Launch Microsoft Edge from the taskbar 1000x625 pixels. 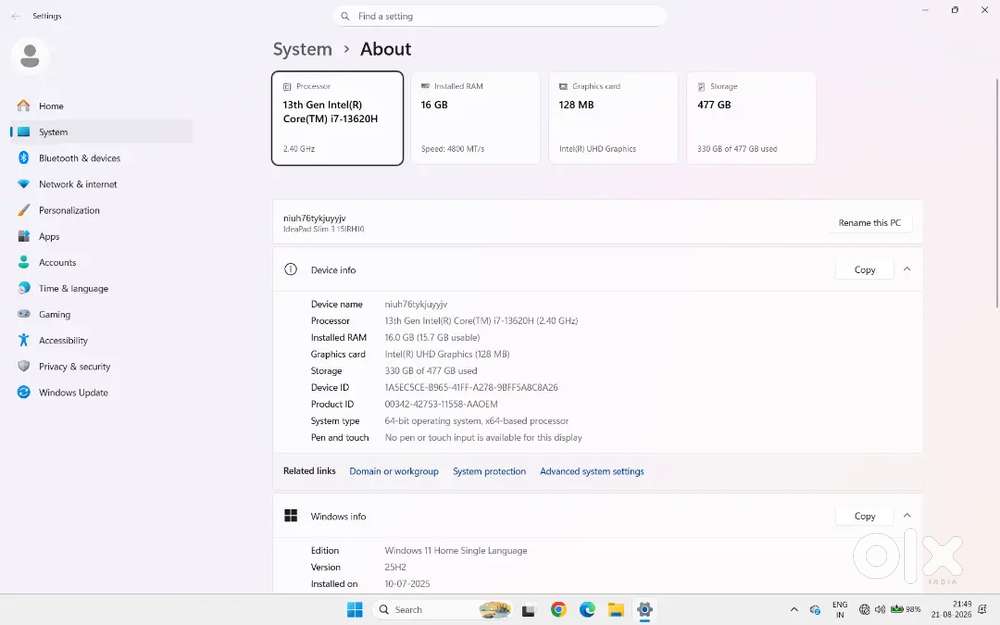[587, 610]
